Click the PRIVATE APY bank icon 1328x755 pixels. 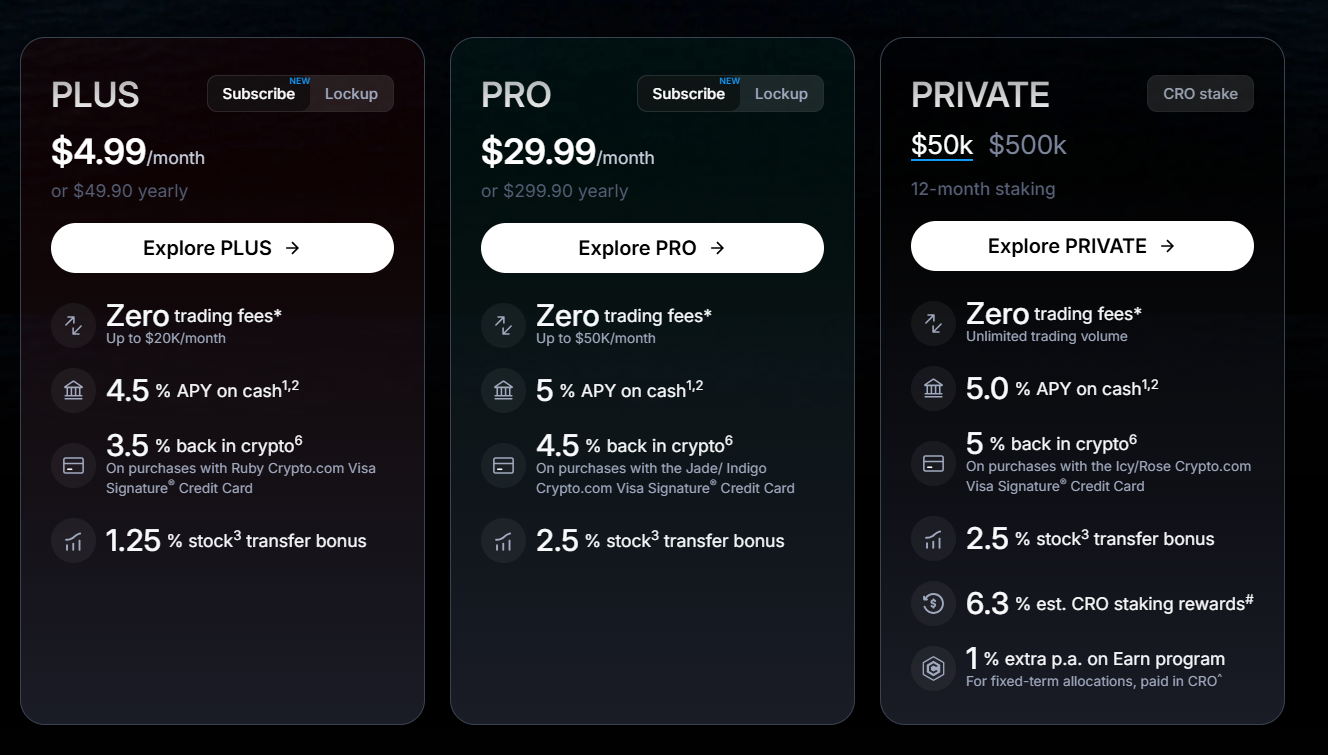pyautogui.click(x=933, y=388)
